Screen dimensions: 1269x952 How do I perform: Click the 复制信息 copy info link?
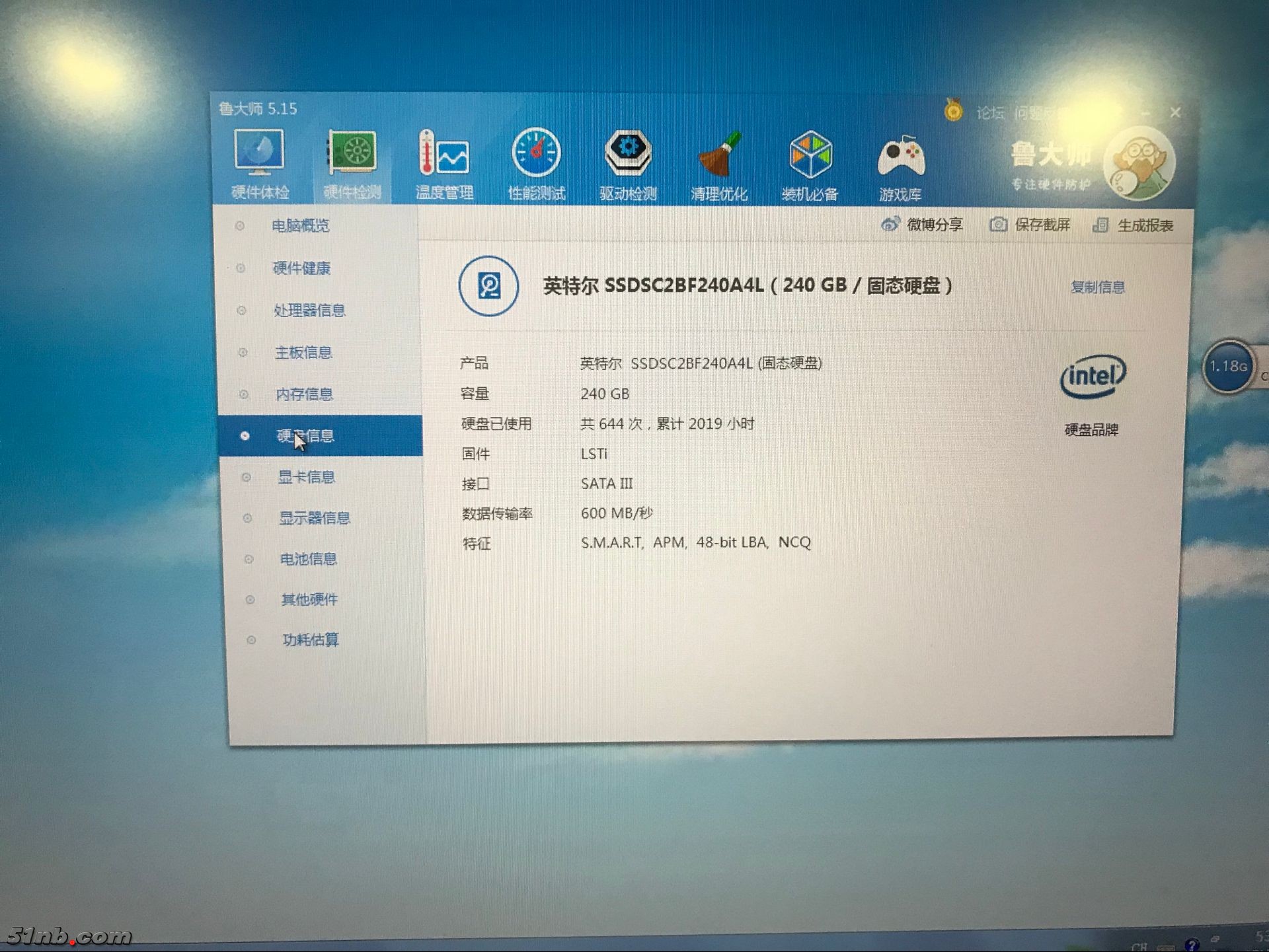(1097, 287)
